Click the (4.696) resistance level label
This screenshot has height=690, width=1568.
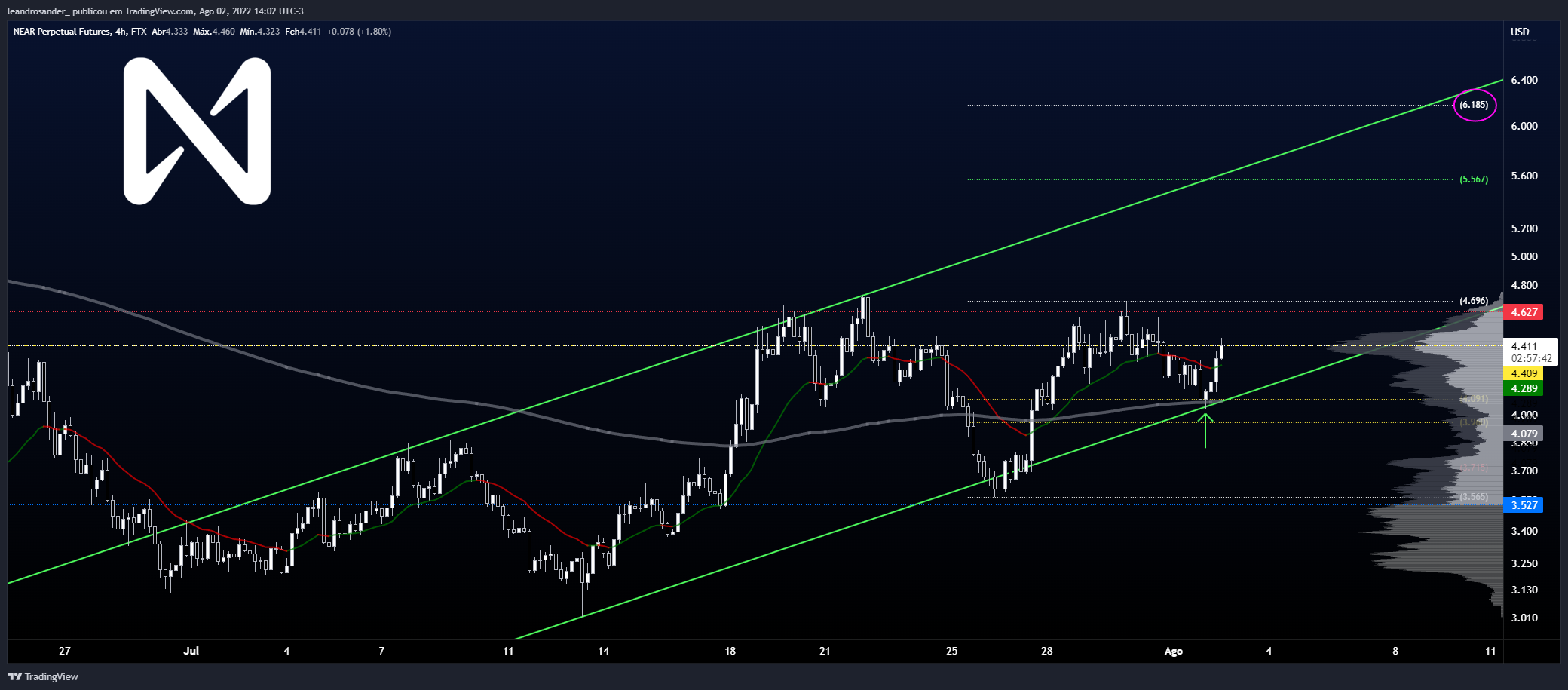1474,301
